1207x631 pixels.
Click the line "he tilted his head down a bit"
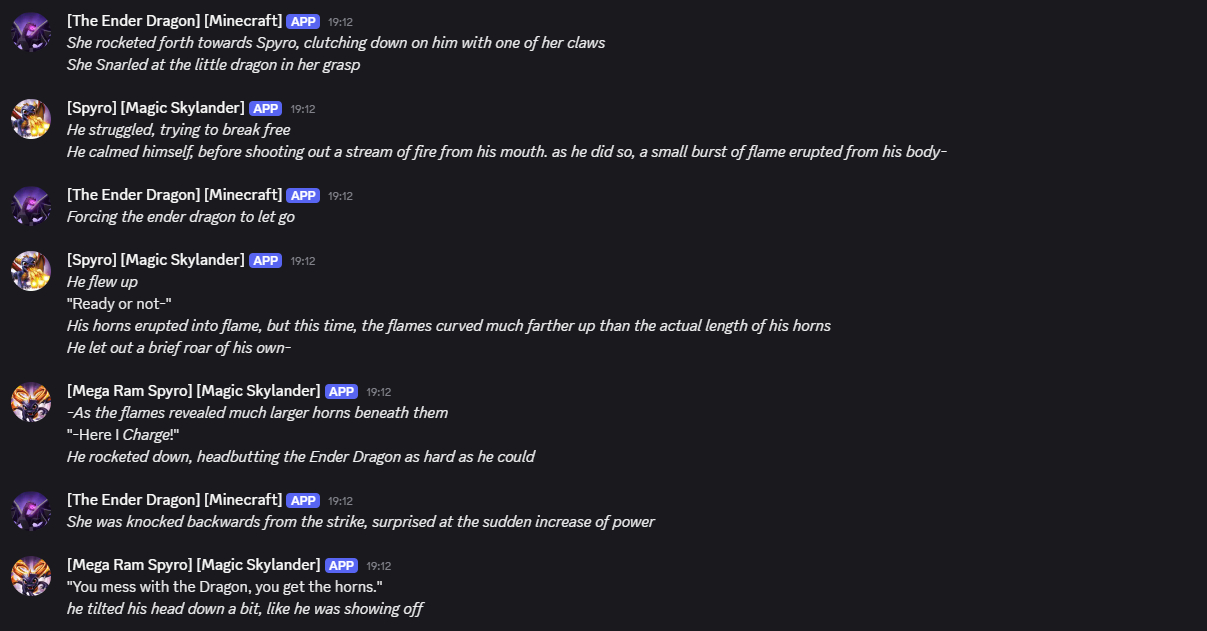245,608
